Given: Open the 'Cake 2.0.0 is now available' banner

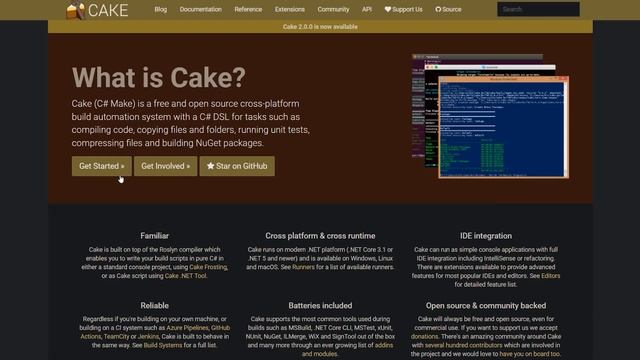Looking at the screenshot, I should [x=320, y=27].
